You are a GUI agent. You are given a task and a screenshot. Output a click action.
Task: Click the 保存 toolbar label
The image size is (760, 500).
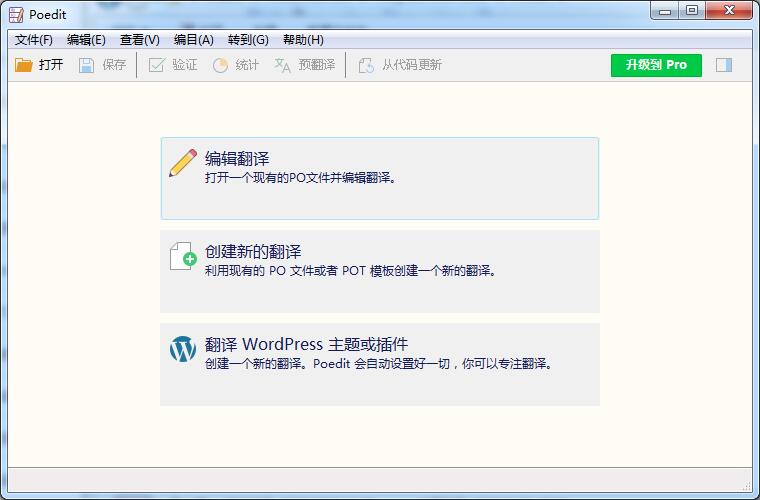click(114, 64)
